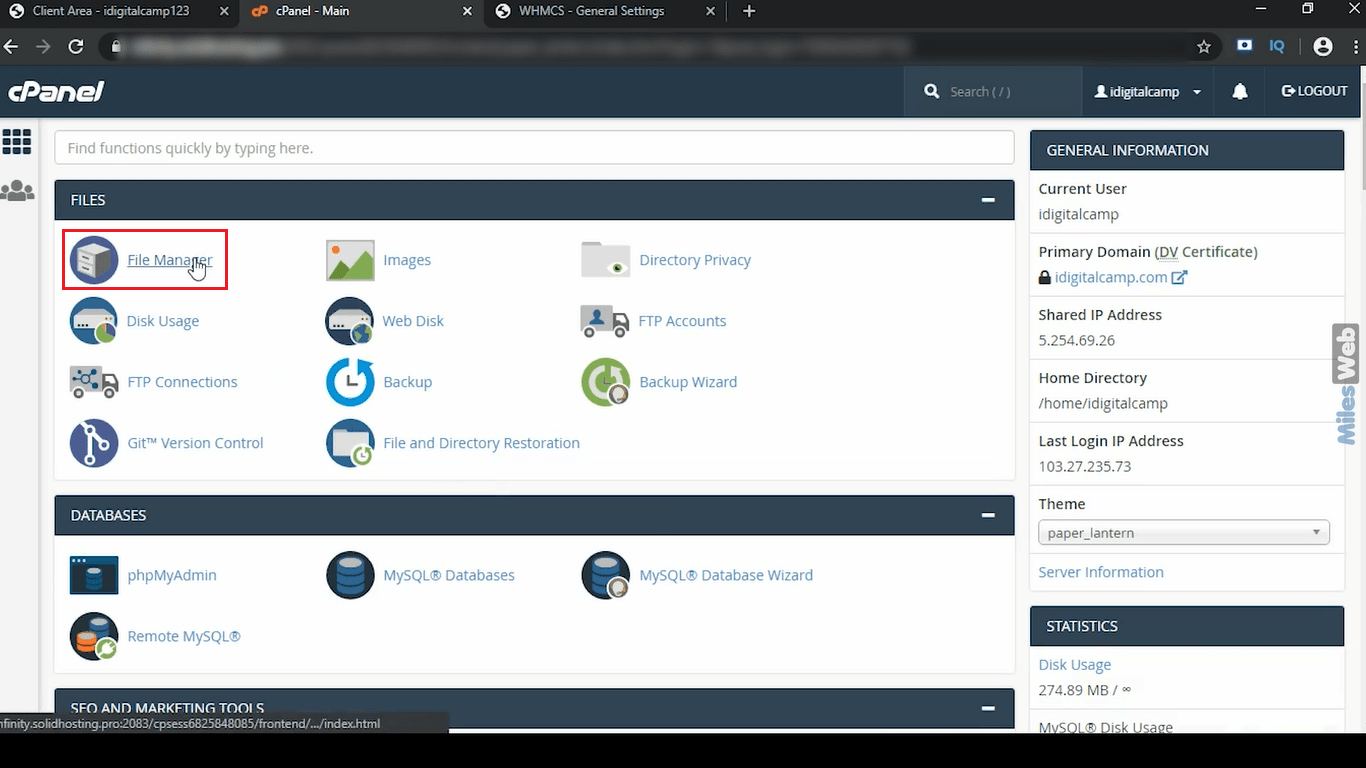This screenshot has height=768, width=1366.
Task: Close the Client Area tab
Action: [225, 11]
